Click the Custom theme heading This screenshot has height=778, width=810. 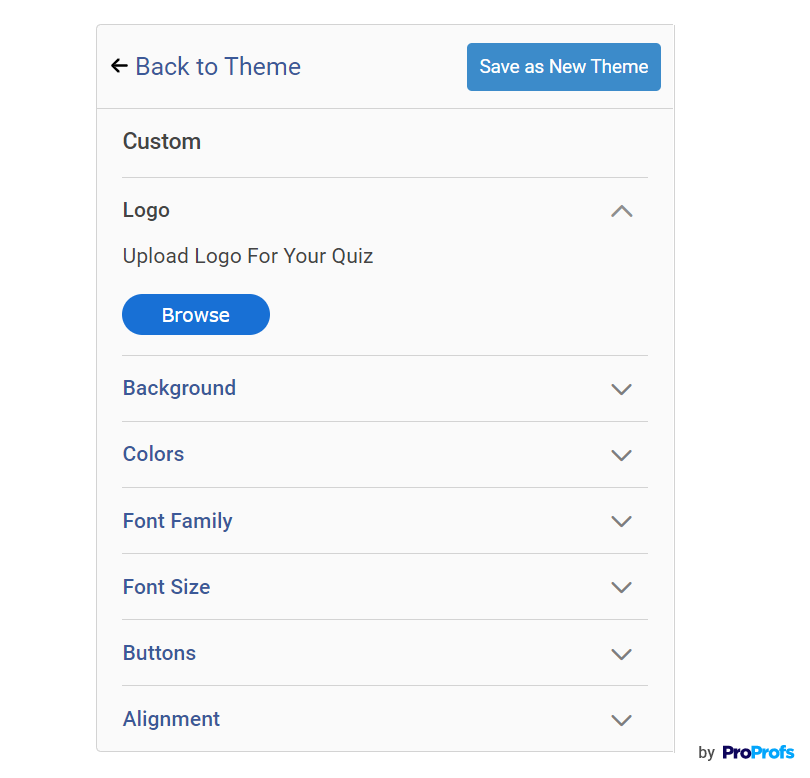tap(162, 141)
